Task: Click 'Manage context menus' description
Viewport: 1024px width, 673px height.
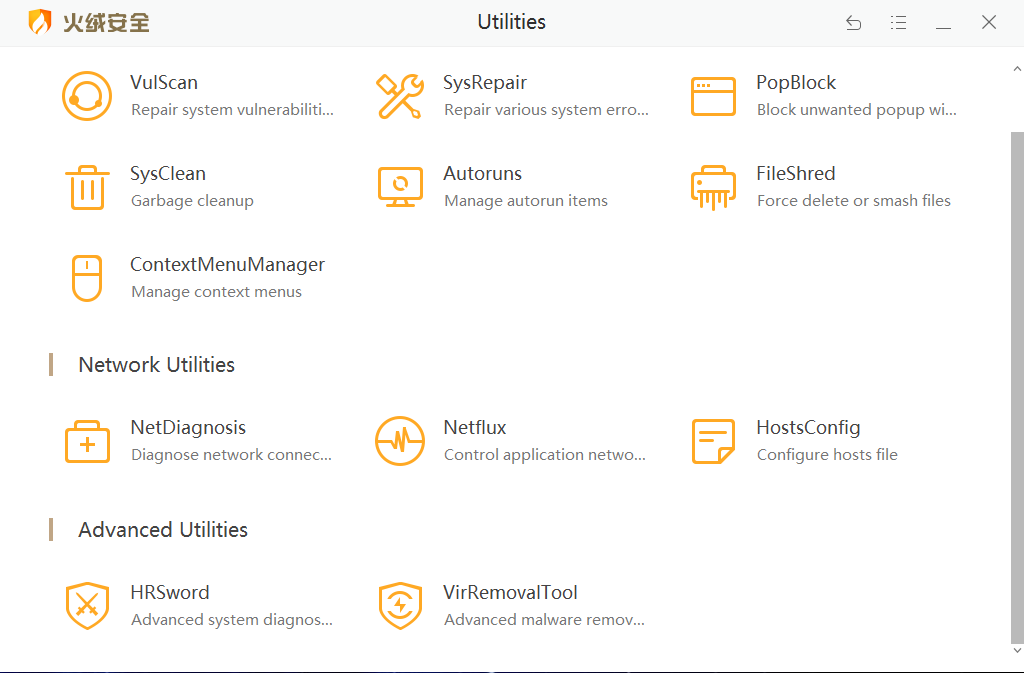Action: (x=216, y=292)
